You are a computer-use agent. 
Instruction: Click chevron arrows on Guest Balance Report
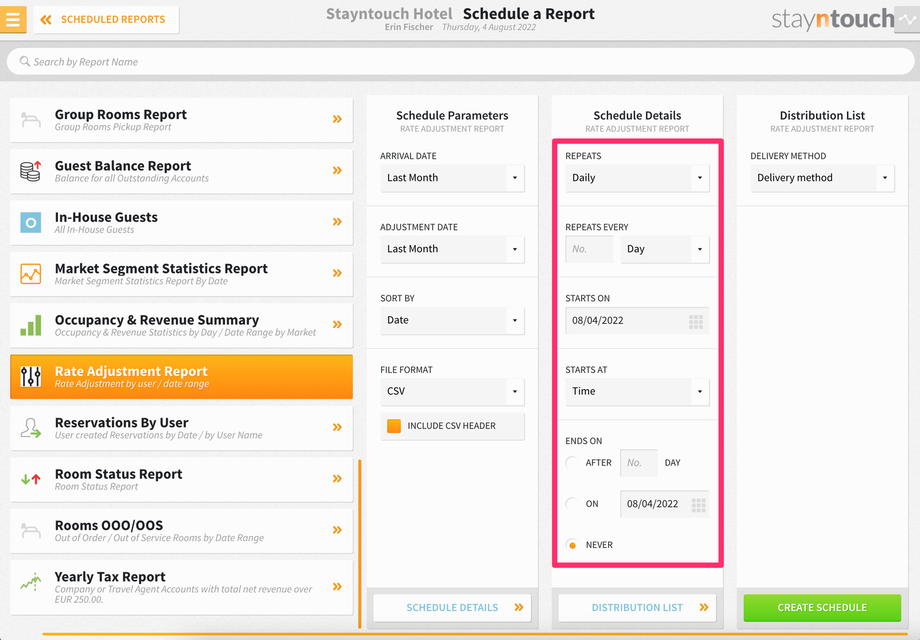click(337, 170)
